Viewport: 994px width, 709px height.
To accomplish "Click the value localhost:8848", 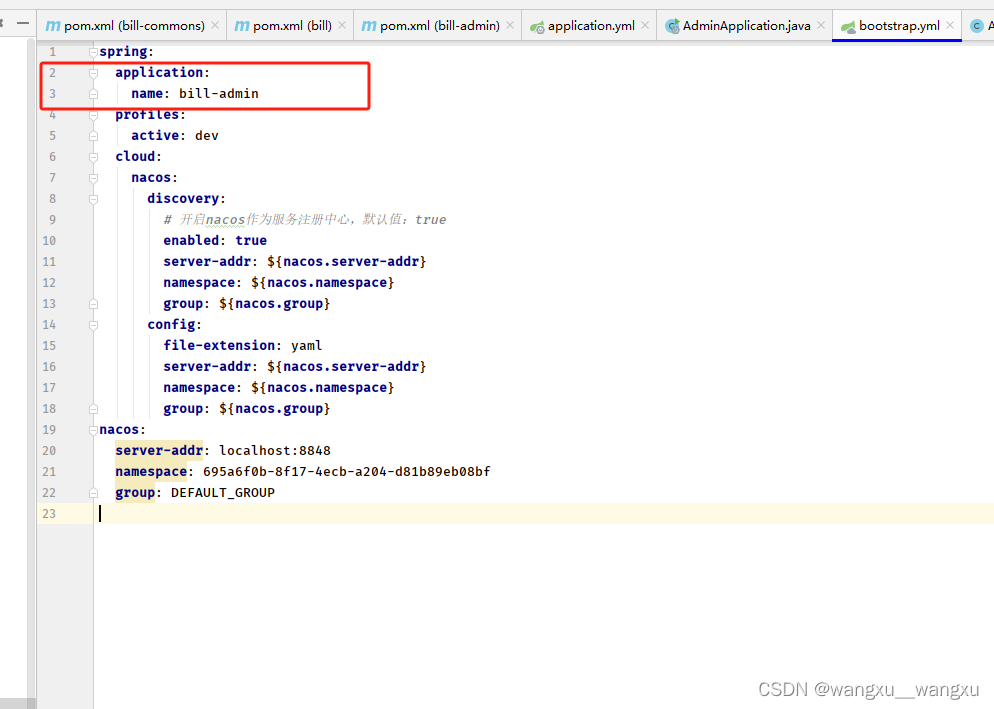I will (275, 451).
